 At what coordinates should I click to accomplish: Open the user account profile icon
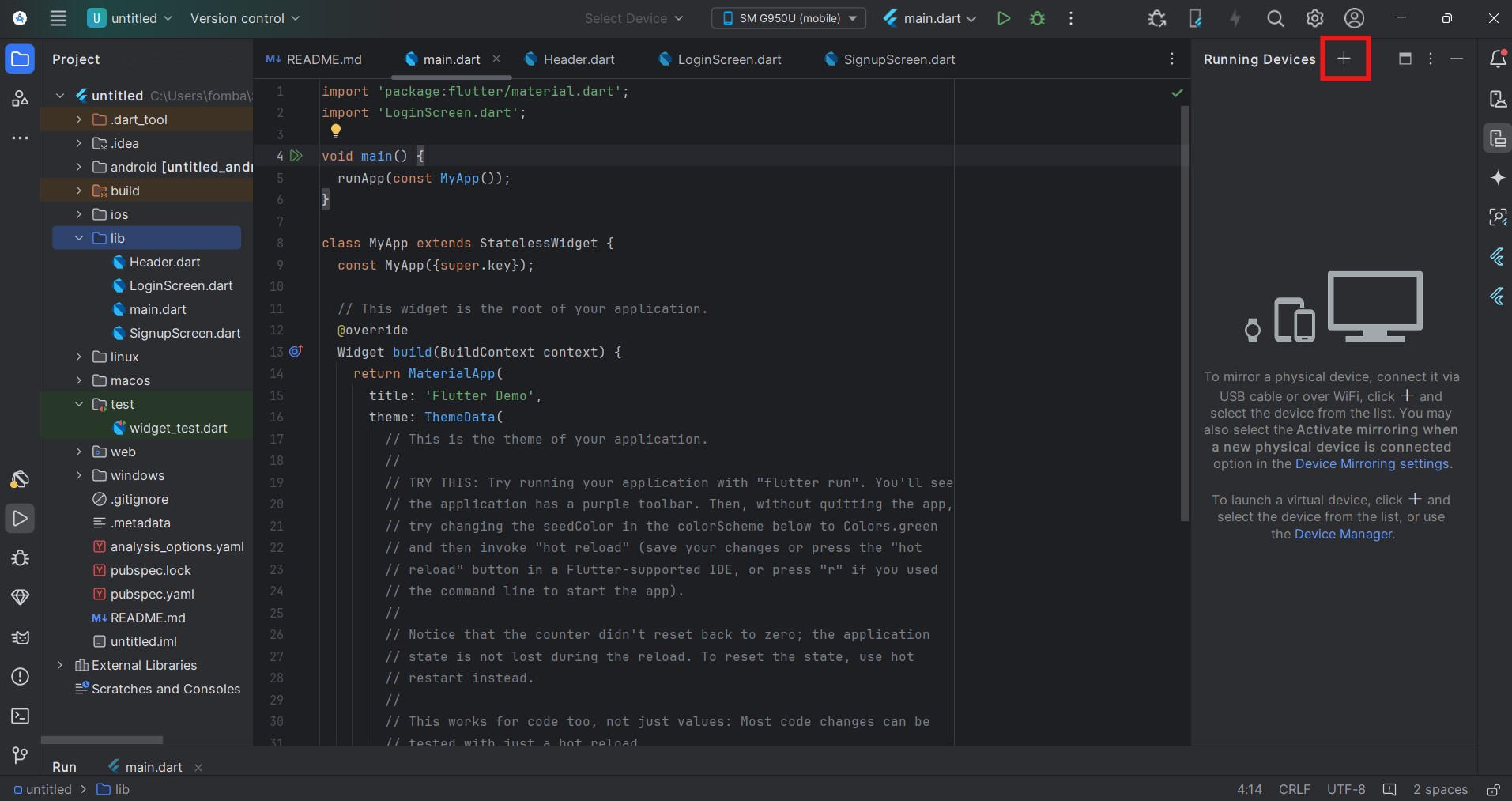[1354, 18]
